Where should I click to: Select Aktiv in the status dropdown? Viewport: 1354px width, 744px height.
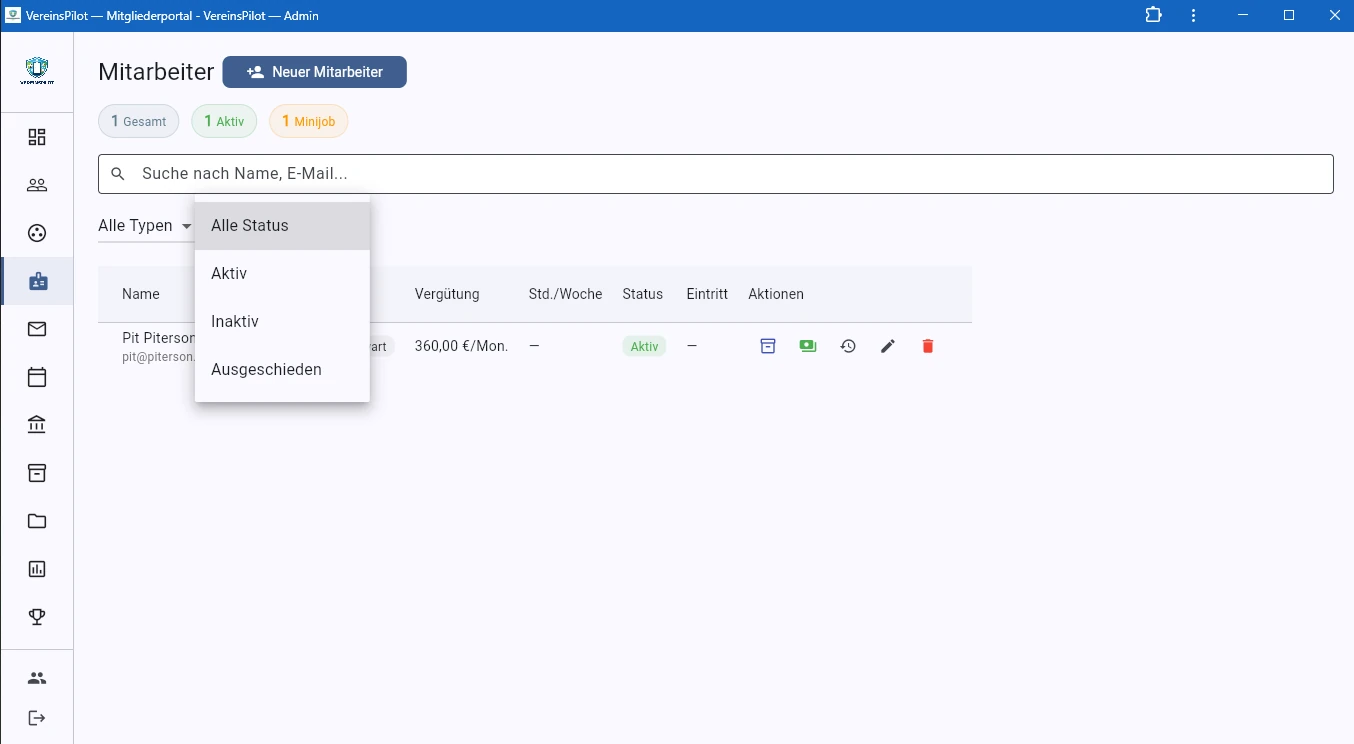(230, 273)
